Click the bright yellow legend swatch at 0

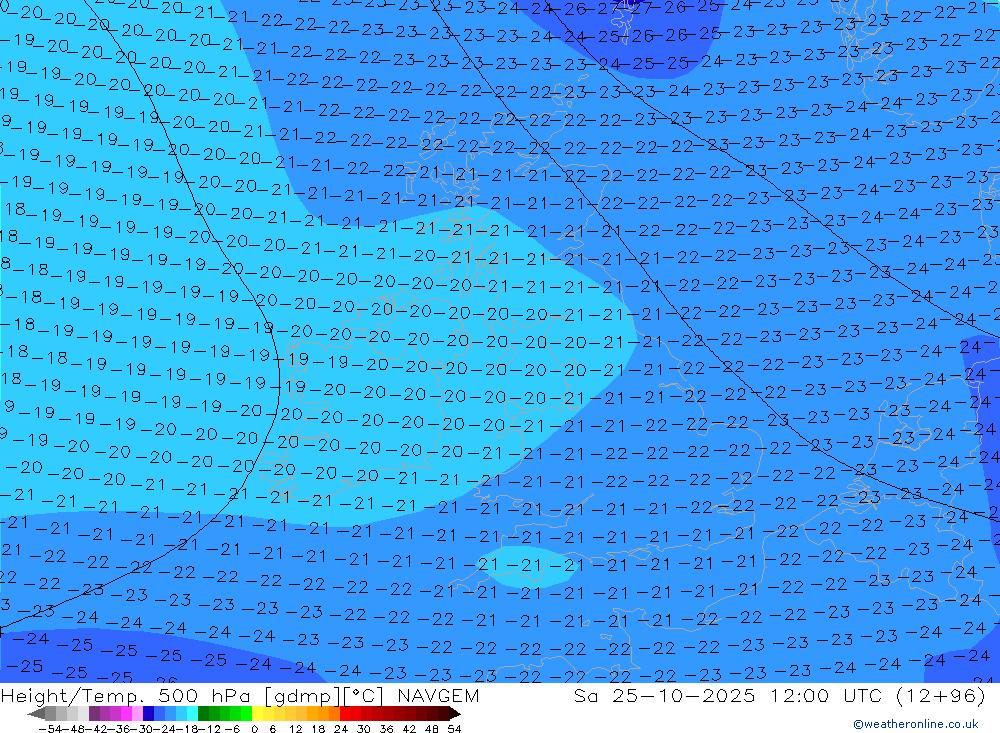click(x=258, y=713)
